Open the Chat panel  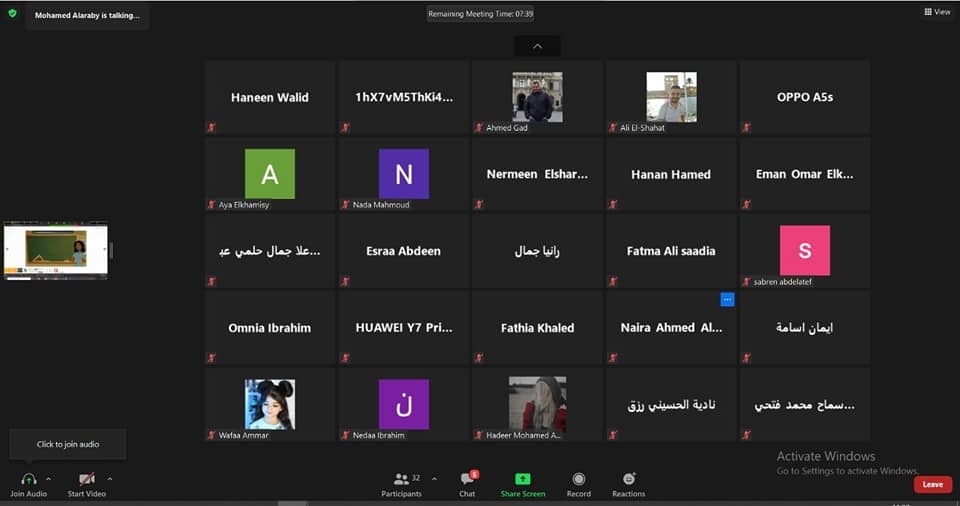click(468, 484)
